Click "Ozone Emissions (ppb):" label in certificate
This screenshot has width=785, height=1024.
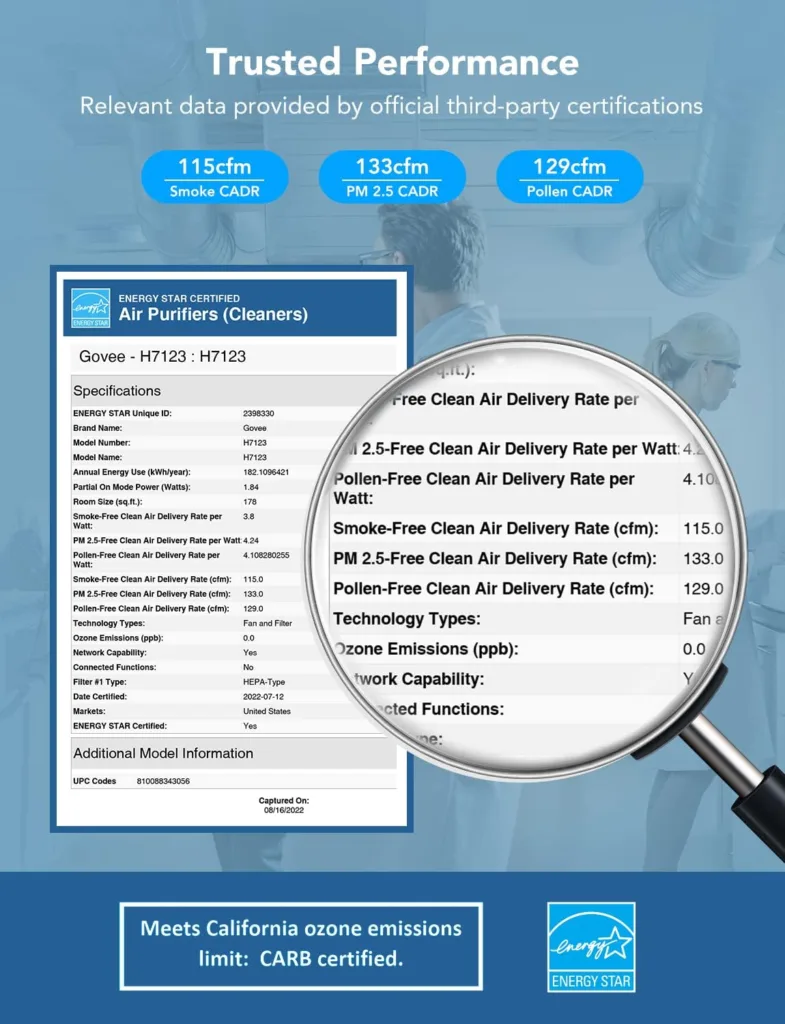[x=118, y=638]
